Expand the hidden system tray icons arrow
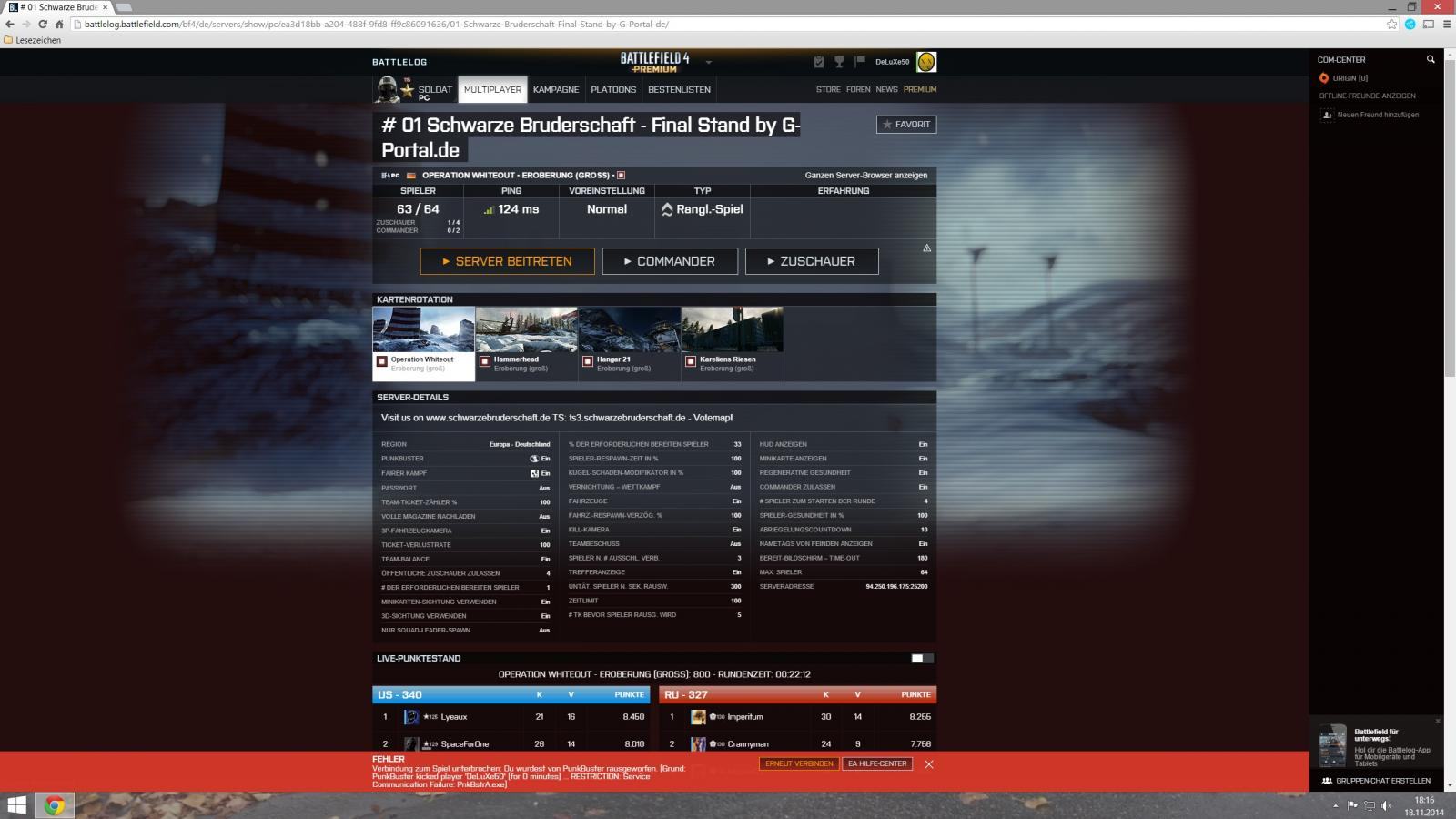The height and width of the screenshot is (819, 1456). (1336, 805)
